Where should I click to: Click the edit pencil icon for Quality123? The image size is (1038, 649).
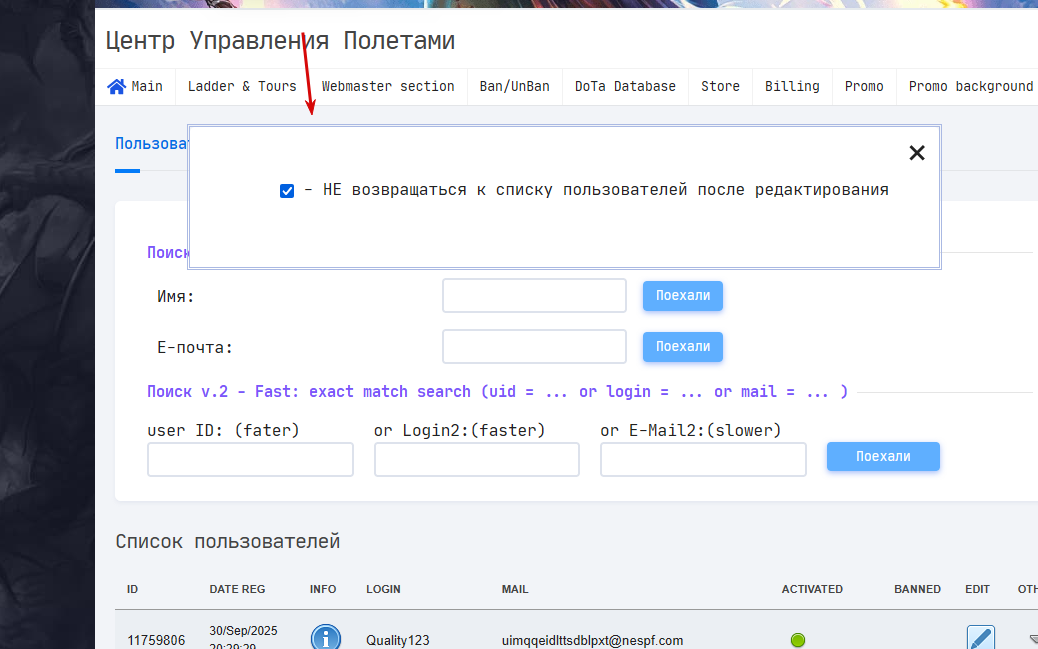click(980, 637)
